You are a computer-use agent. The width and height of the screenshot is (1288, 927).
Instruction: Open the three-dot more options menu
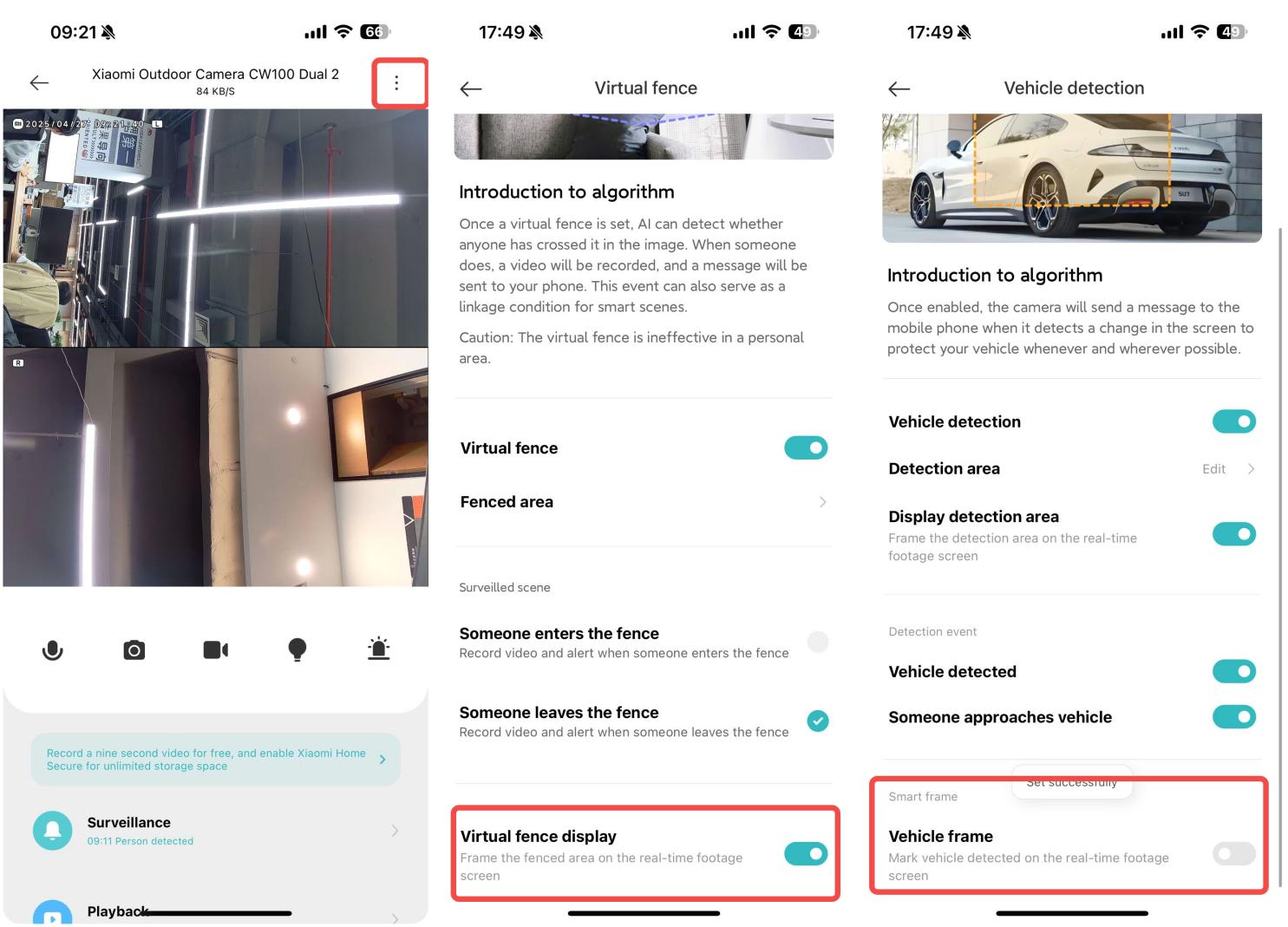(x=396, y=82)
